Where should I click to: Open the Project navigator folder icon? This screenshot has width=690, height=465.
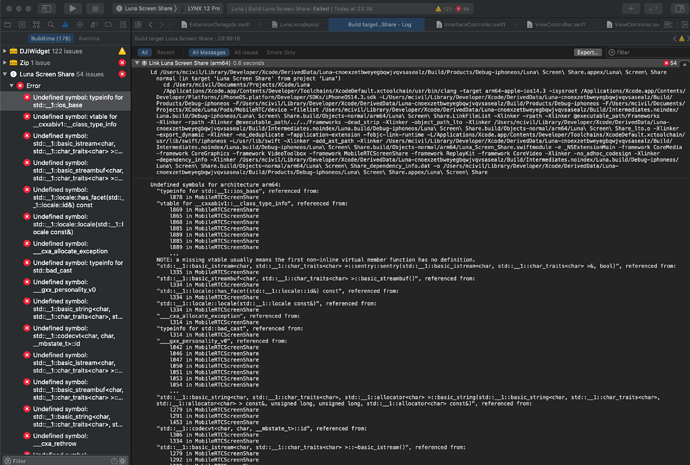[x=7, y=25]
